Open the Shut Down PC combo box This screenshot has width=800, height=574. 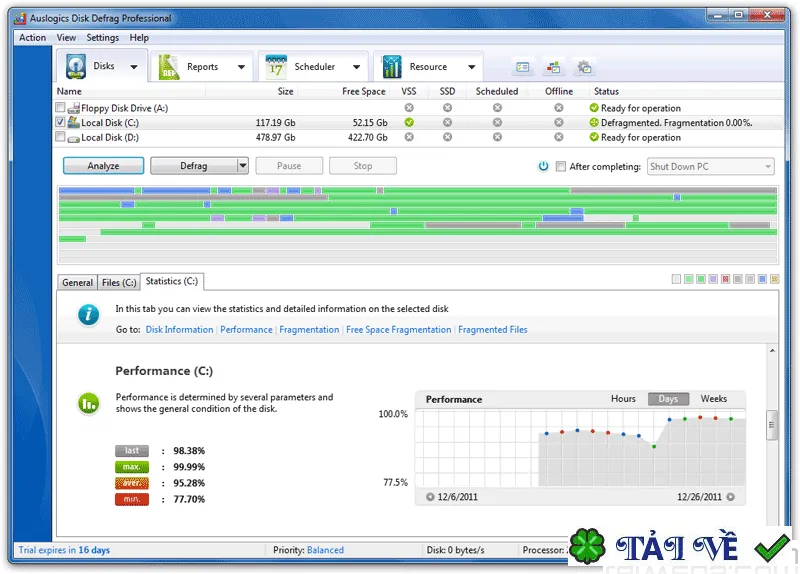coord(710,166)
